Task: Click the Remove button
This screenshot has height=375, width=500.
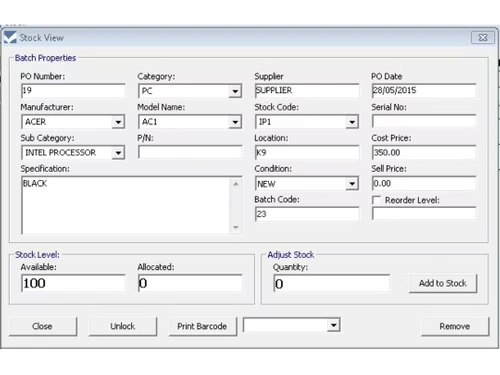Action: coord(455,326)
